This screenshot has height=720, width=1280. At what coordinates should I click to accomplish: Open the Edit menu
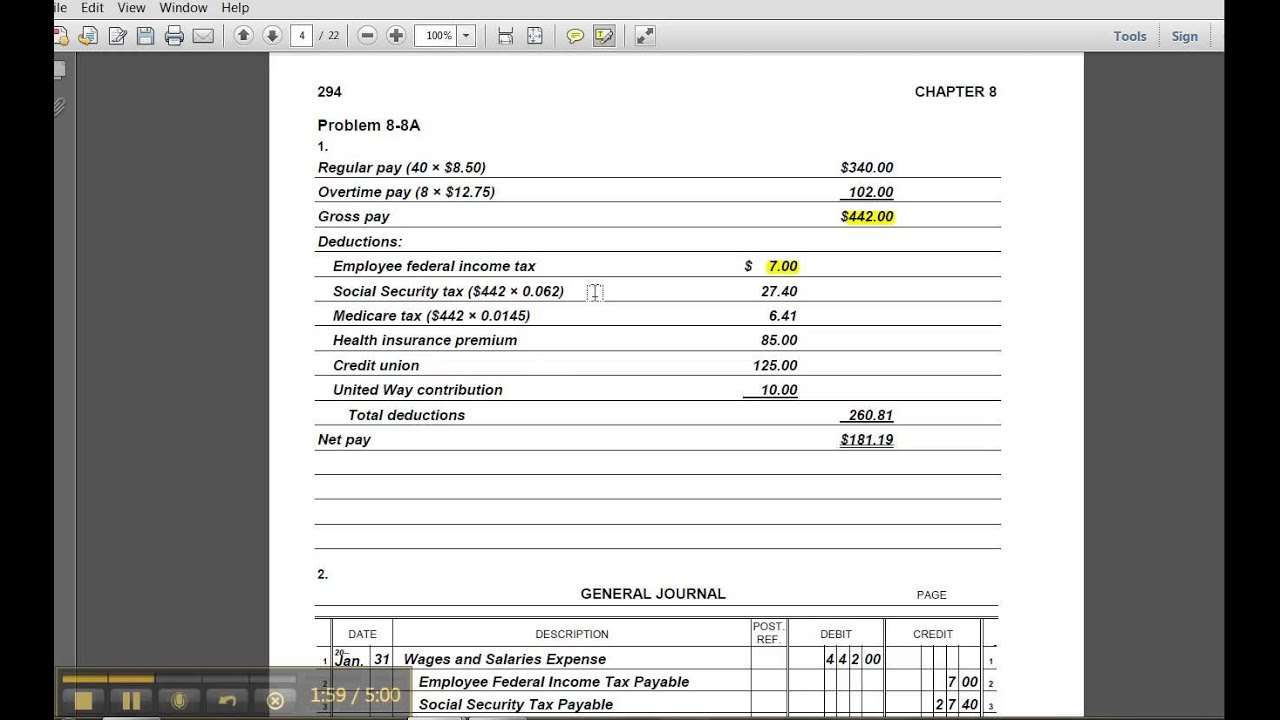(x=92, y=8)
